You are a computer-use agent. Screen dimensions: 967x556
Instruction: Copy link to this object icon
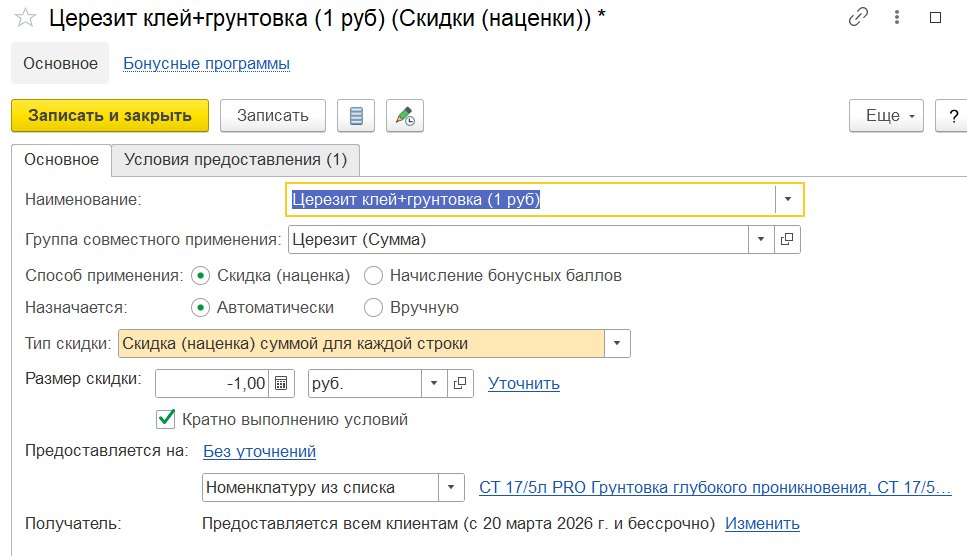[858, 18]
